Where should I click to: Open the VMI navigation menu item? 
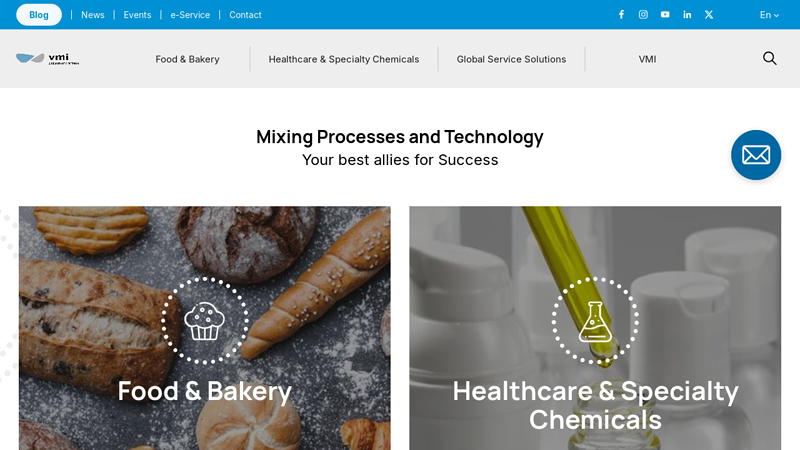point(647,59)
